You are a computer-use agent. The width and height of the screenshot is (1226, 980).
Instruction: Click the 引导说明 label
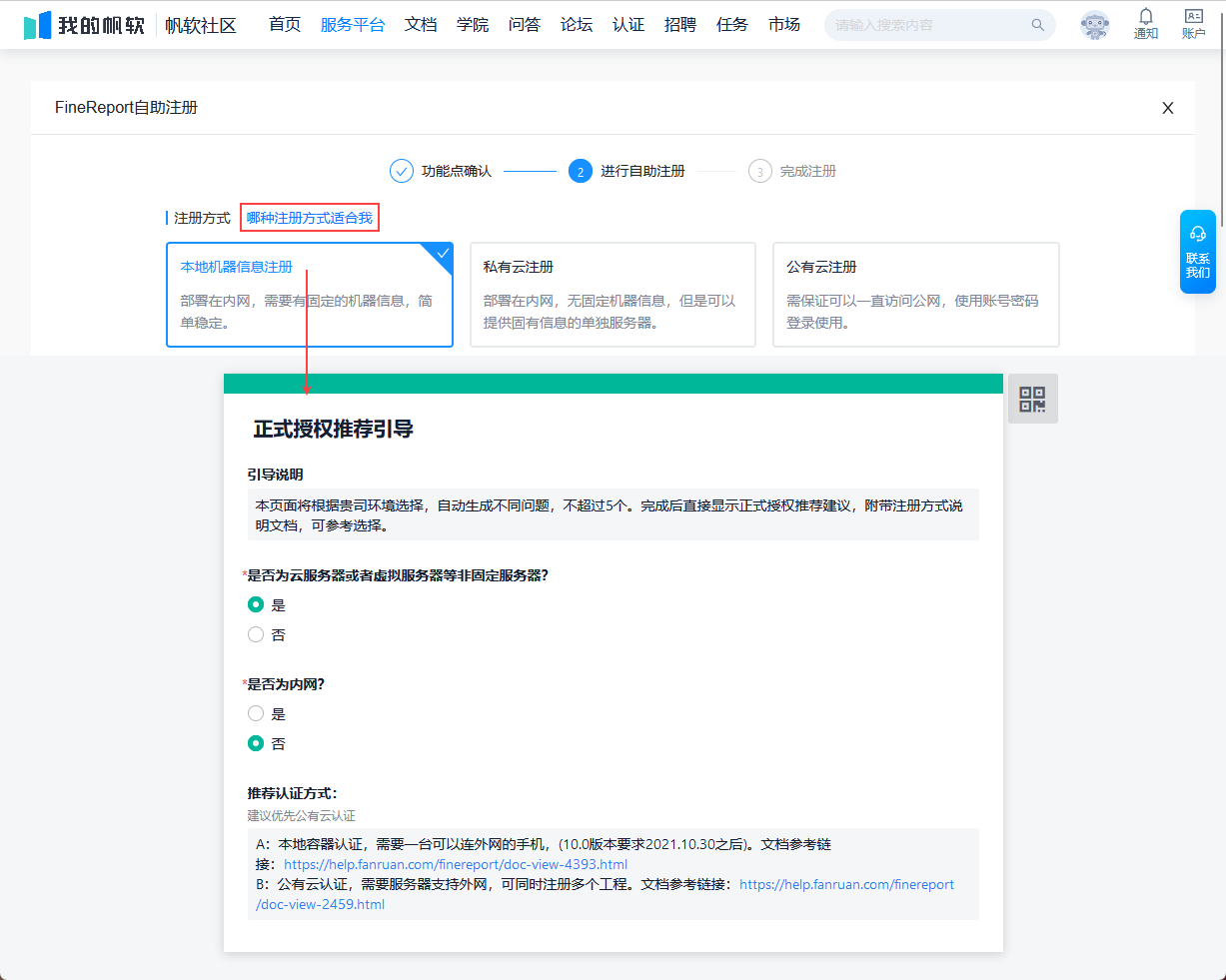pyautogui.click(x=276, y=475)
